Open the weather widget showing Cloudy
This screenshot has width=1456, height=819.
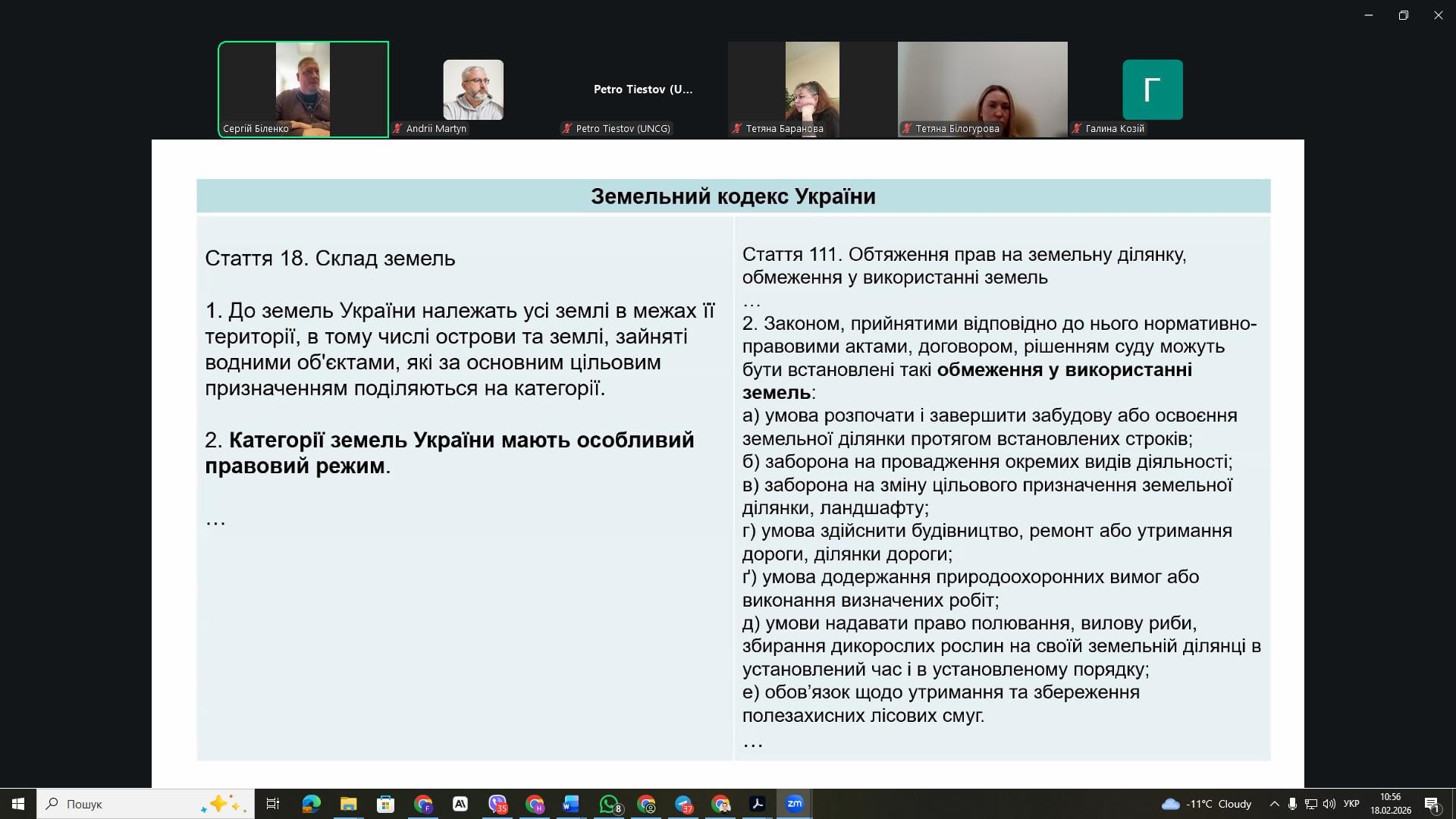tap(1206, 804)
